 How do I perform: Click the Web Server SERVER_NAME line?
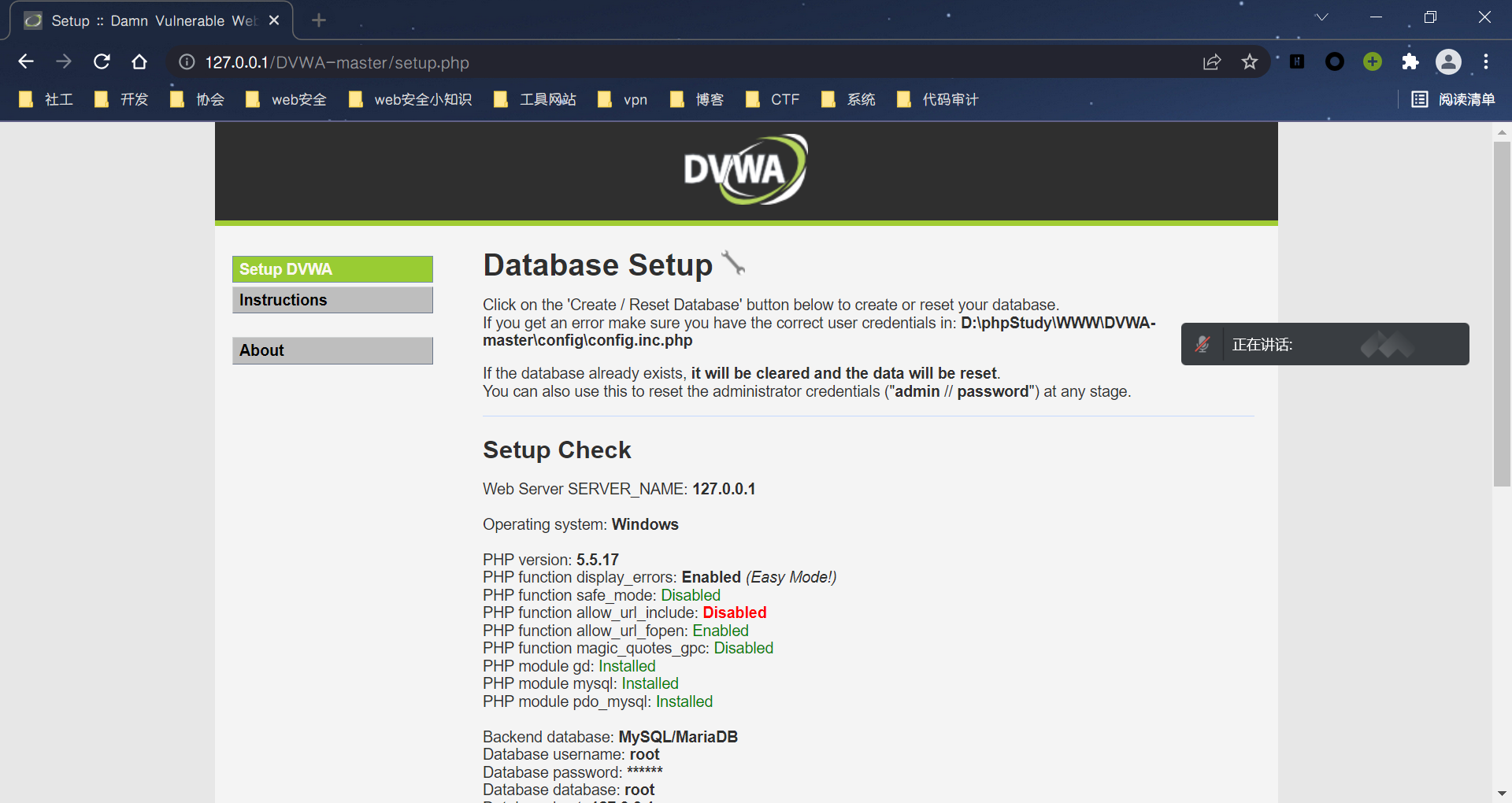click(619, 489)
